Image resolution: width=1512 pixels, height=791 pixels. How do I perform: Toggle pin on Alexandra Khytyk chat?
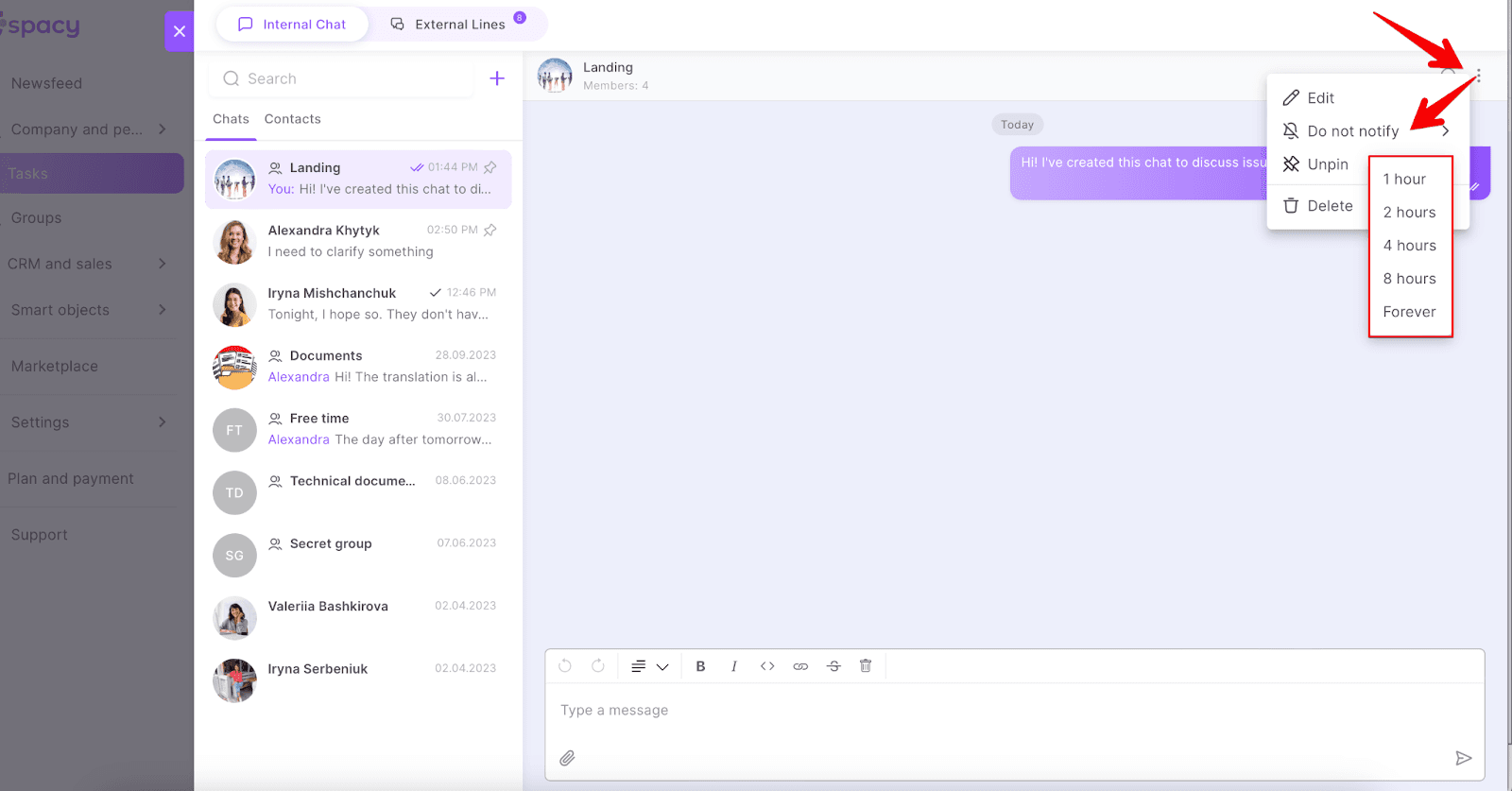click(490, 230)
